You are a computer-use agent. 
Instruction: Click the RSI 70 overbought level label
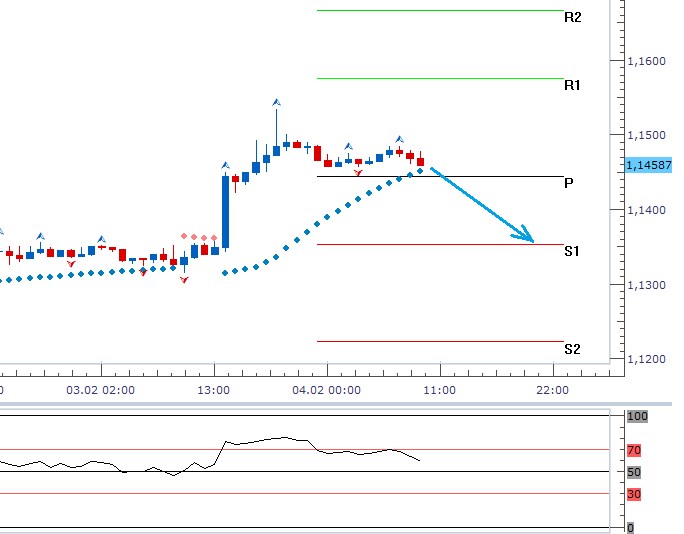(x=633, y=451)
